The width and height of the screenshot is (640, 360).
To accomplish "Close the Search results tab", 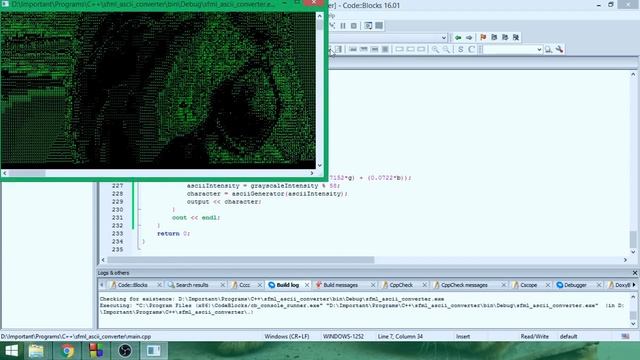I will tap(222, 285).
